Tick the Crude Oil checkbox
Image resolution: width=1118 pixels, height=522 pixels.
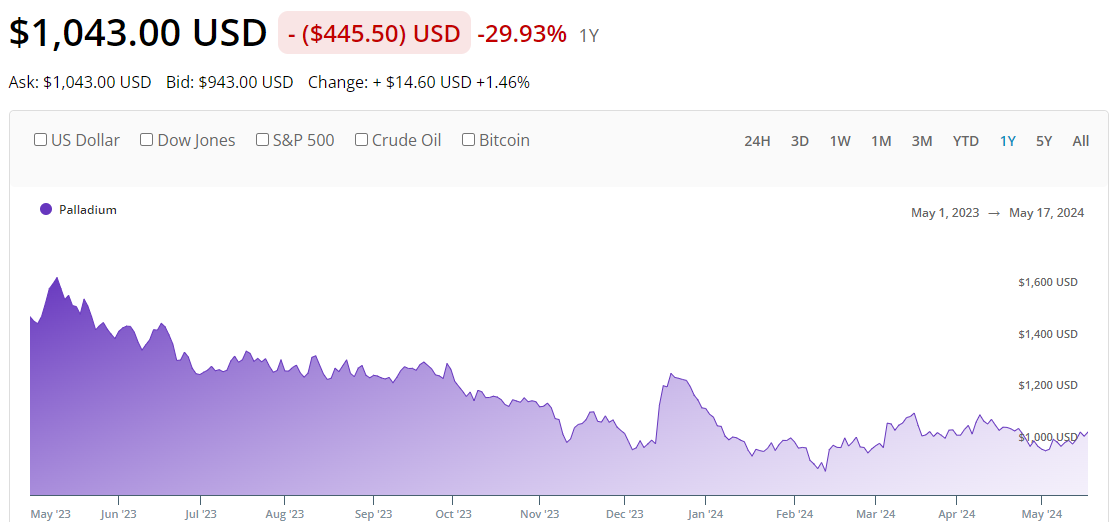361,140
